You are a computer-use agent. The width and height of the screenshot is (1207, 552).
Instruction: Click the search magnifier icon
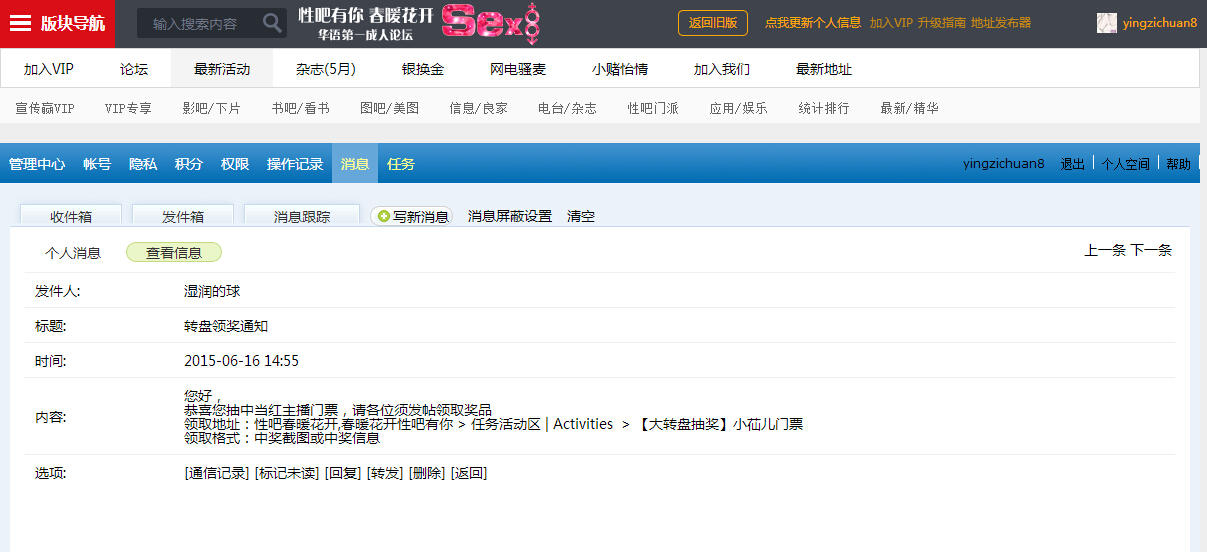(272, 23)
